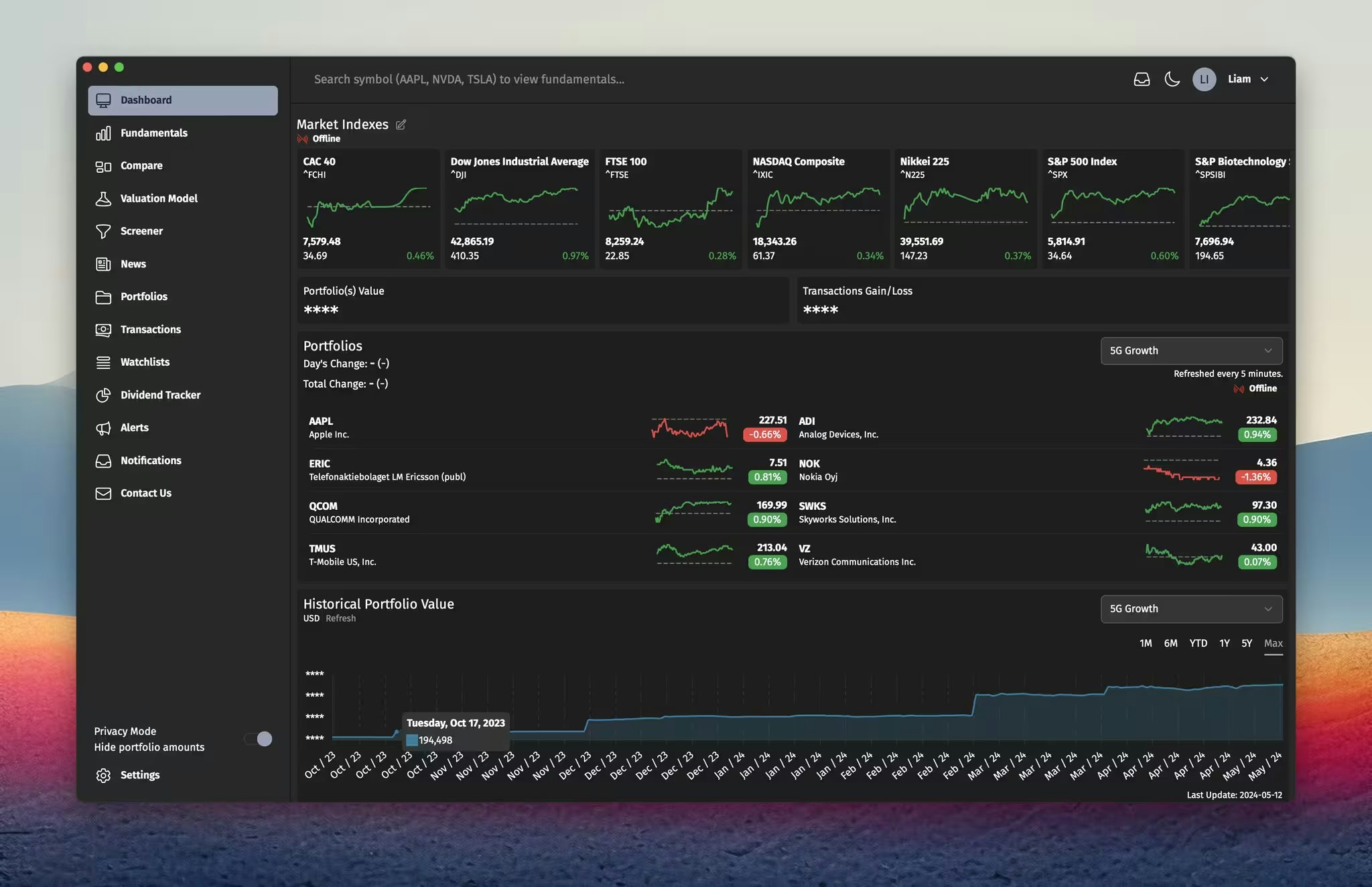This screenshot has height=887, width=1372.
Task: Select the YTD chart range
Action: click(1198, 643)
